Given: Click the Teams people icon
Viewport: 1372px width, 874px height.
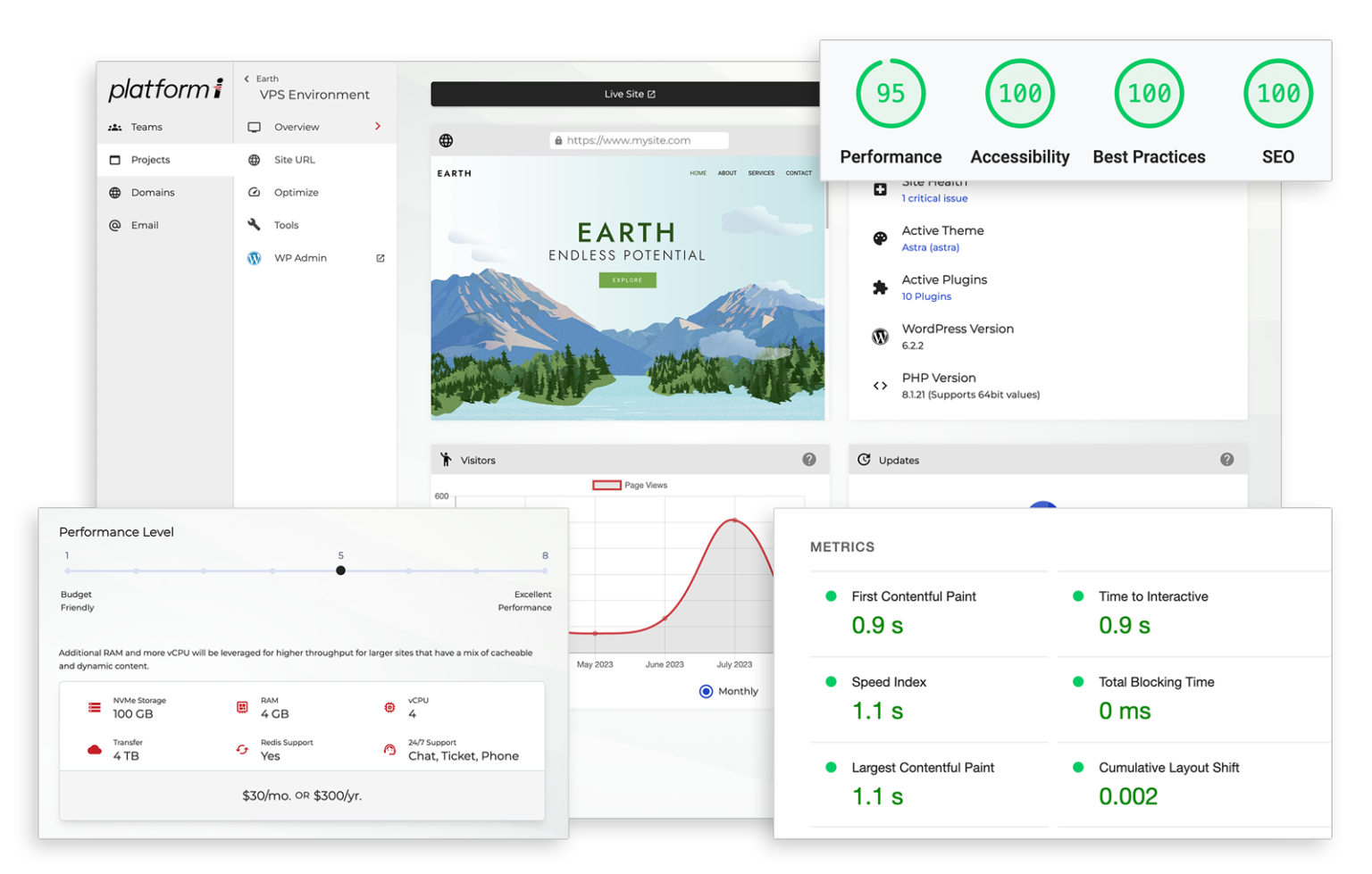Looking at the screenshot, I should (115, 128).
